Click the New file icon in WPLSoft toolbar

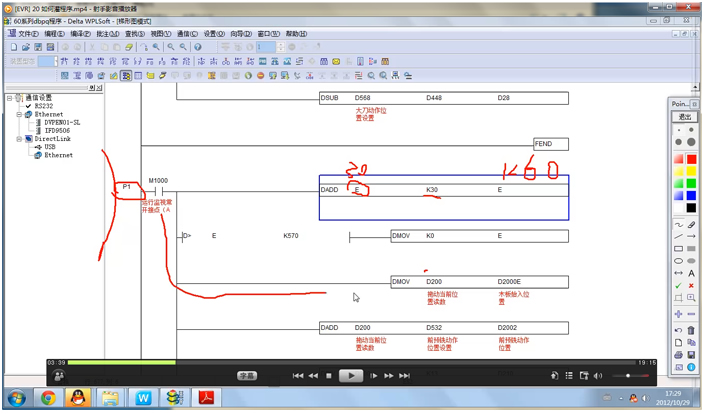pos(14,47)
